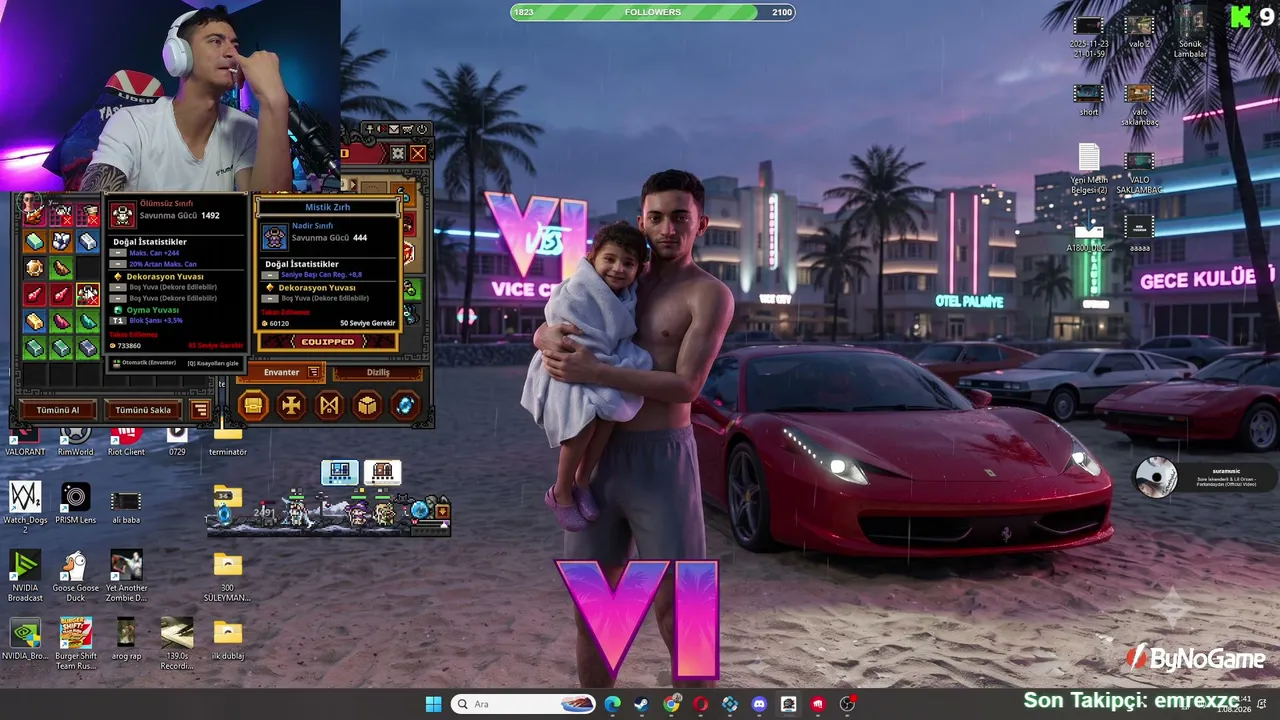Open Discord from the taskbar
1280x720 pixels.
click(x=759, y=704)
